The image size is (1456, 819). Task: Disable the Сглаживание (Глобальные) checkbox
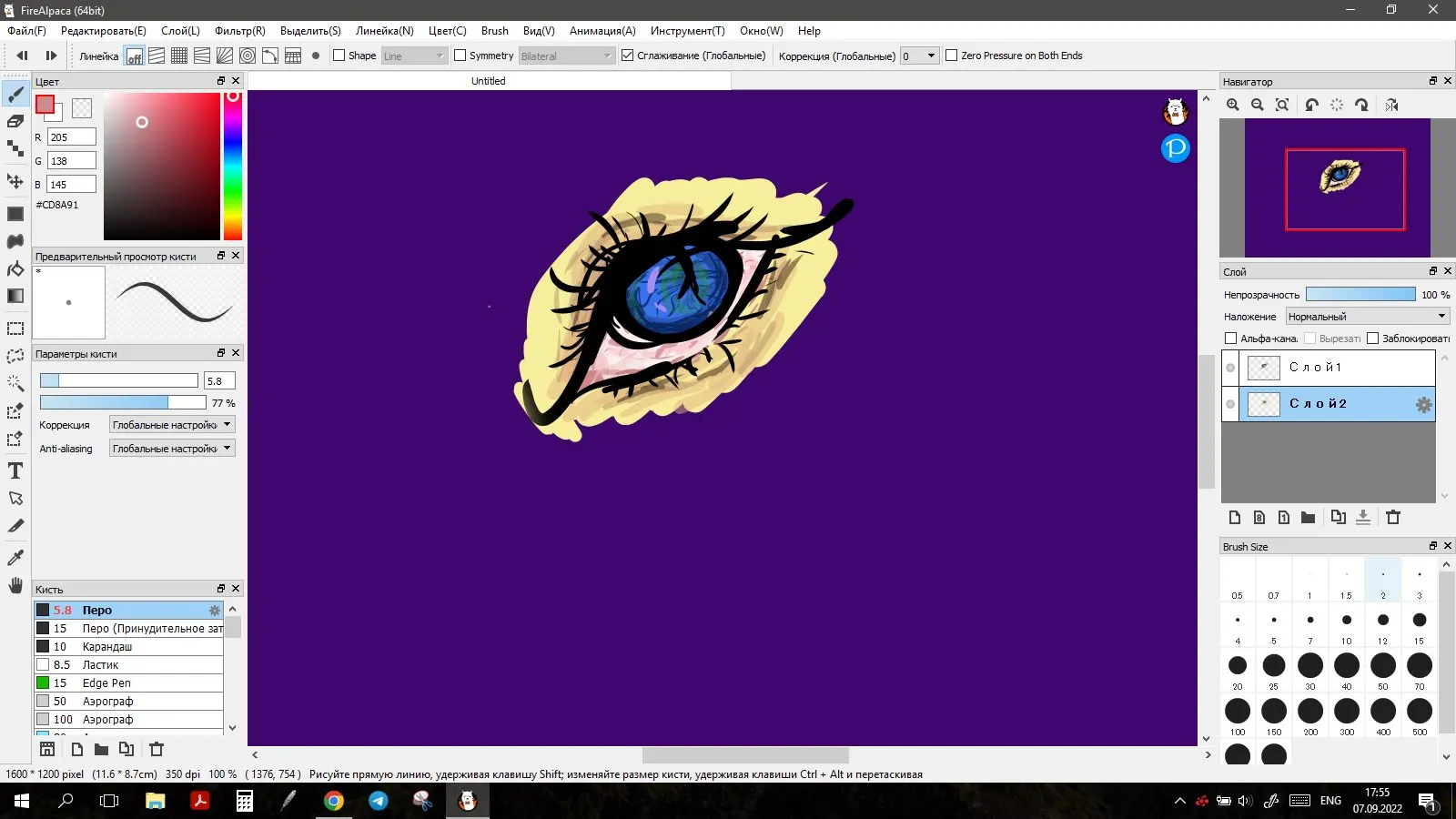coord(627,56)
